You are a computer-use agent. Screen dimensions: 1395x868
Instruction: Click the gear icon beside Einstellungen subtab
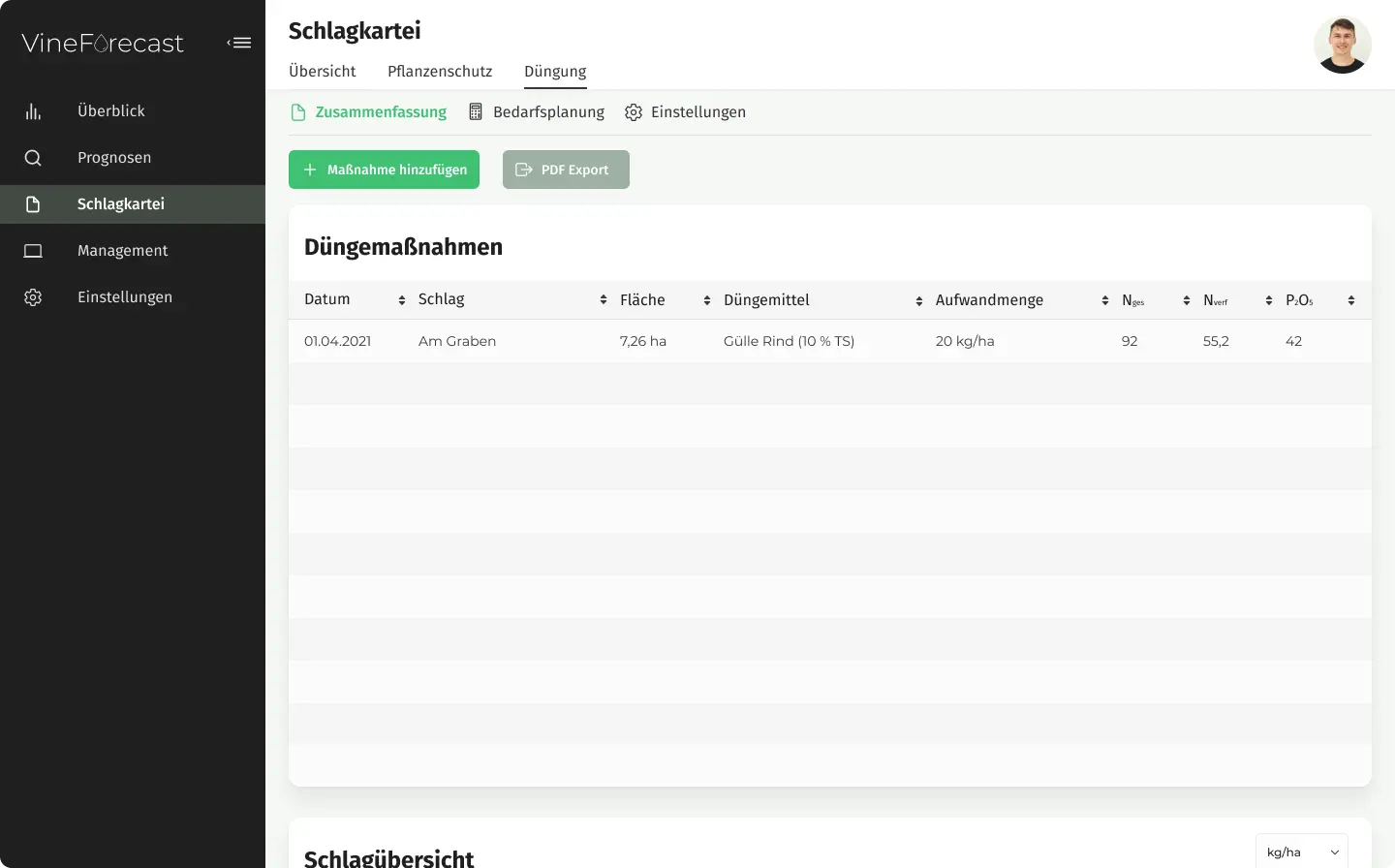pos(634,112)
